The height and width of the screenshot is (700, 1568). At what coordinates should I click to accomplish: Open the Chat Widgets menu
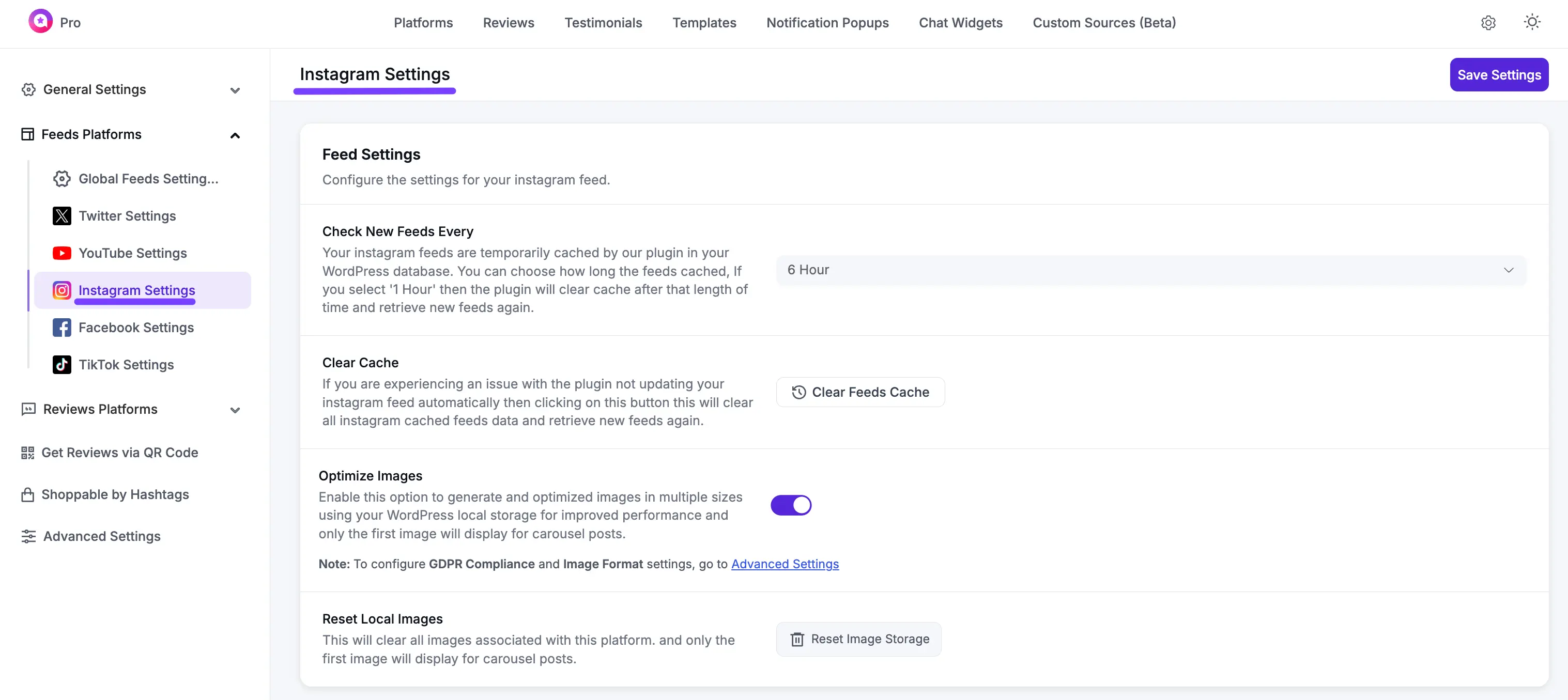961,23
